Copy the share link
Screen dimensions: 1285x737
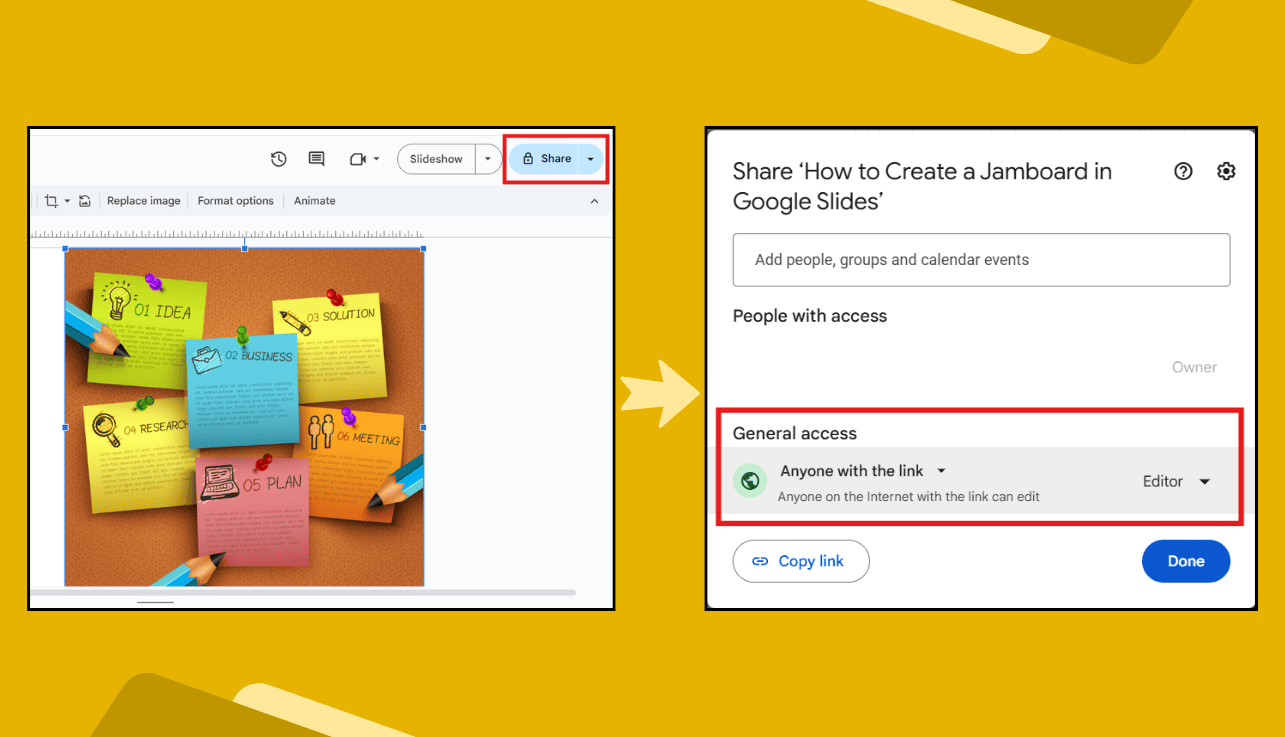tap(800, 561)
